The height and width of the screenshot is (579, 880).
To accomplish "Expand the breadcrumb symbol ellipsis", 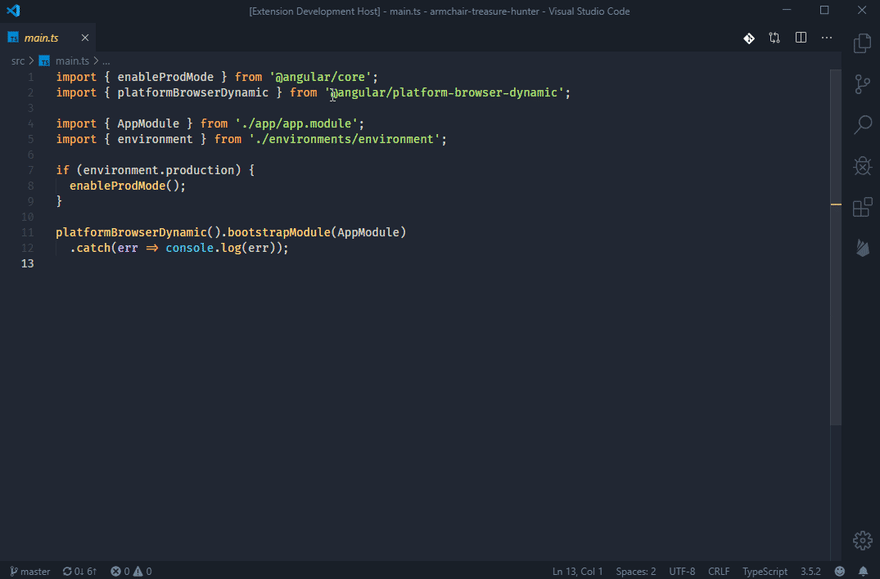I will [x=106, y=61].
